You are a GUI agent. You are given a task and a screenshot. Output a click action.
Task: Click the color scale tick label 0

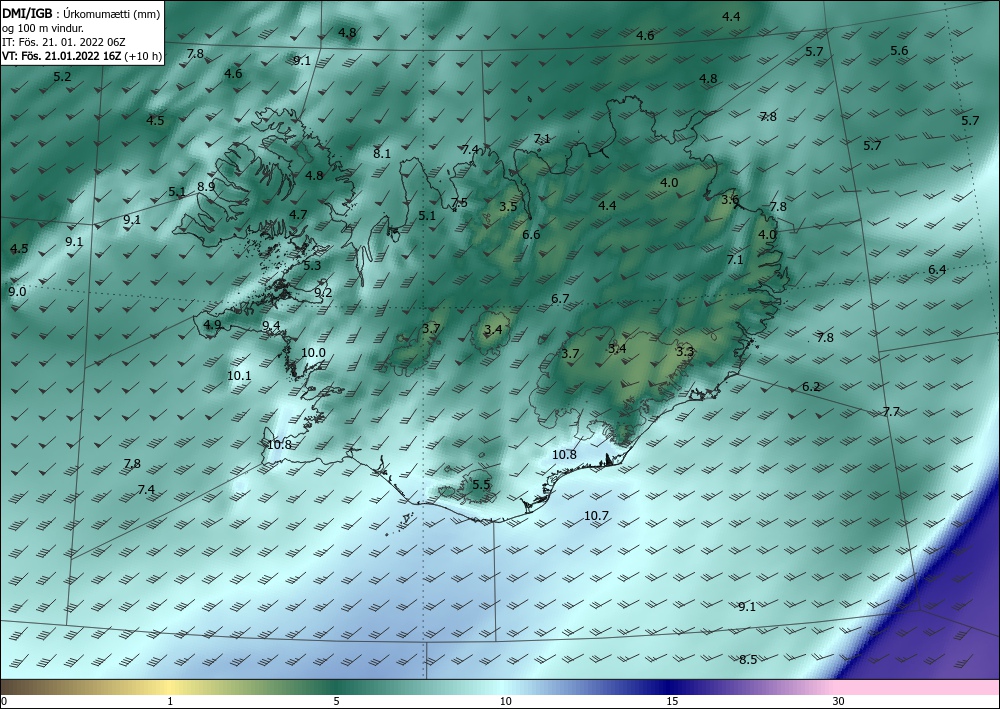tap(4, 701)
